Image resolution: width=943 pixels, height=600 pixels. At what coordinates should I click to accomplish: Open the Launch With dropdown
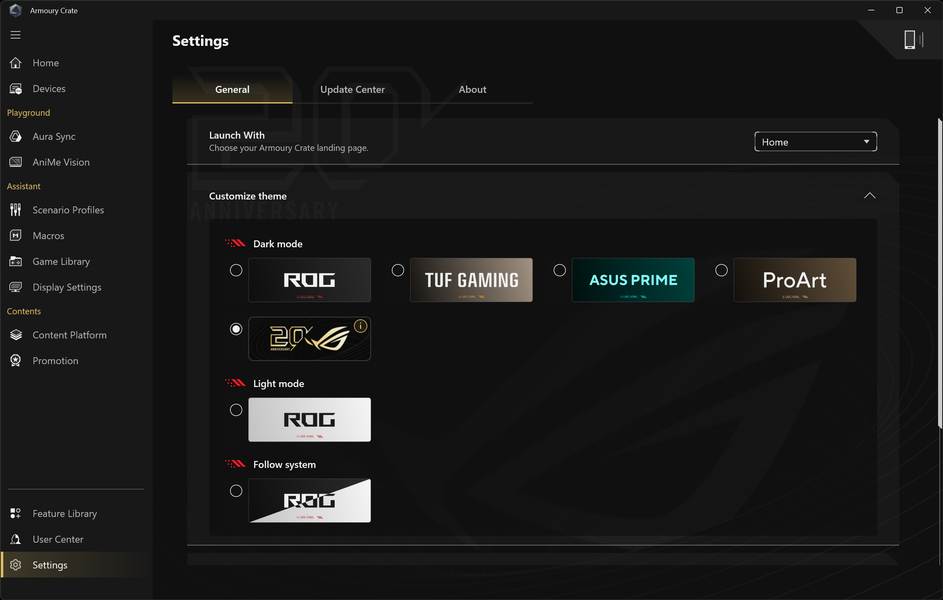tap(816, 142)
